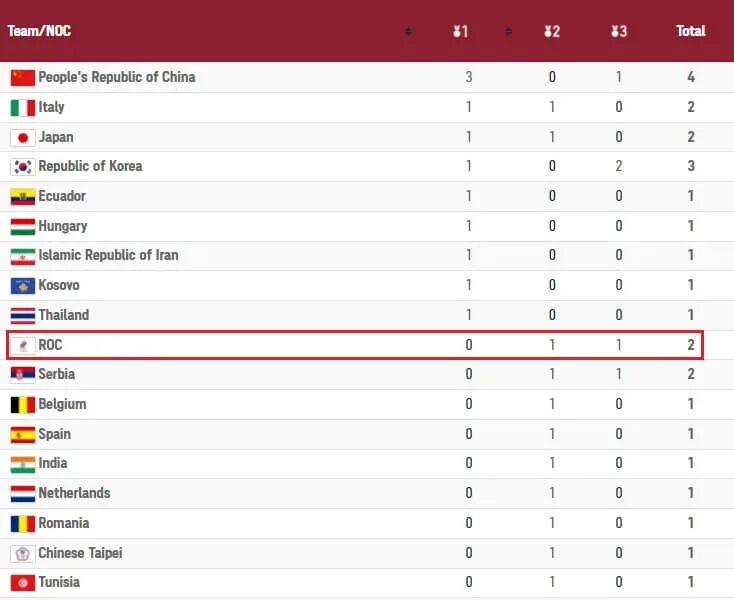
Task: Click the ROC emblem icon
Action: [x=22, y=345]
